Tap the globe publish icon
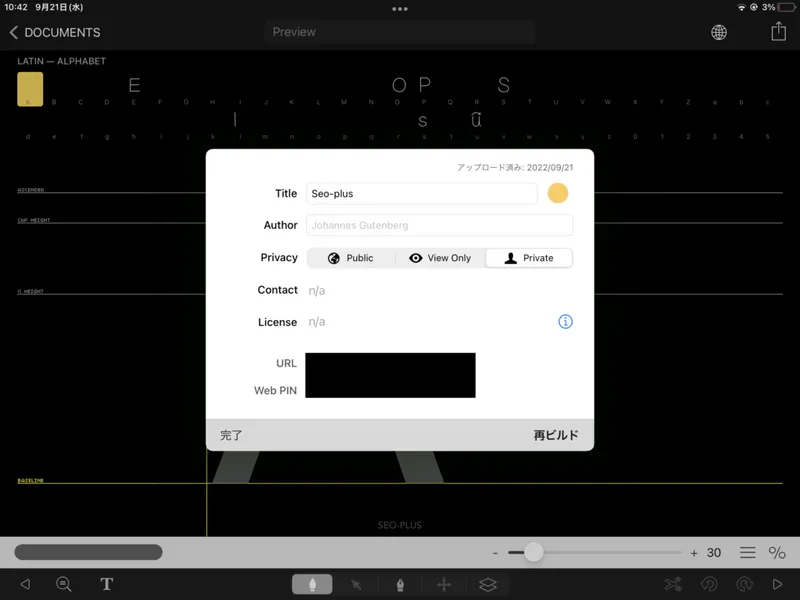This screenshot has height=600, width=800. pyautogui.click(x=718, y=32)
